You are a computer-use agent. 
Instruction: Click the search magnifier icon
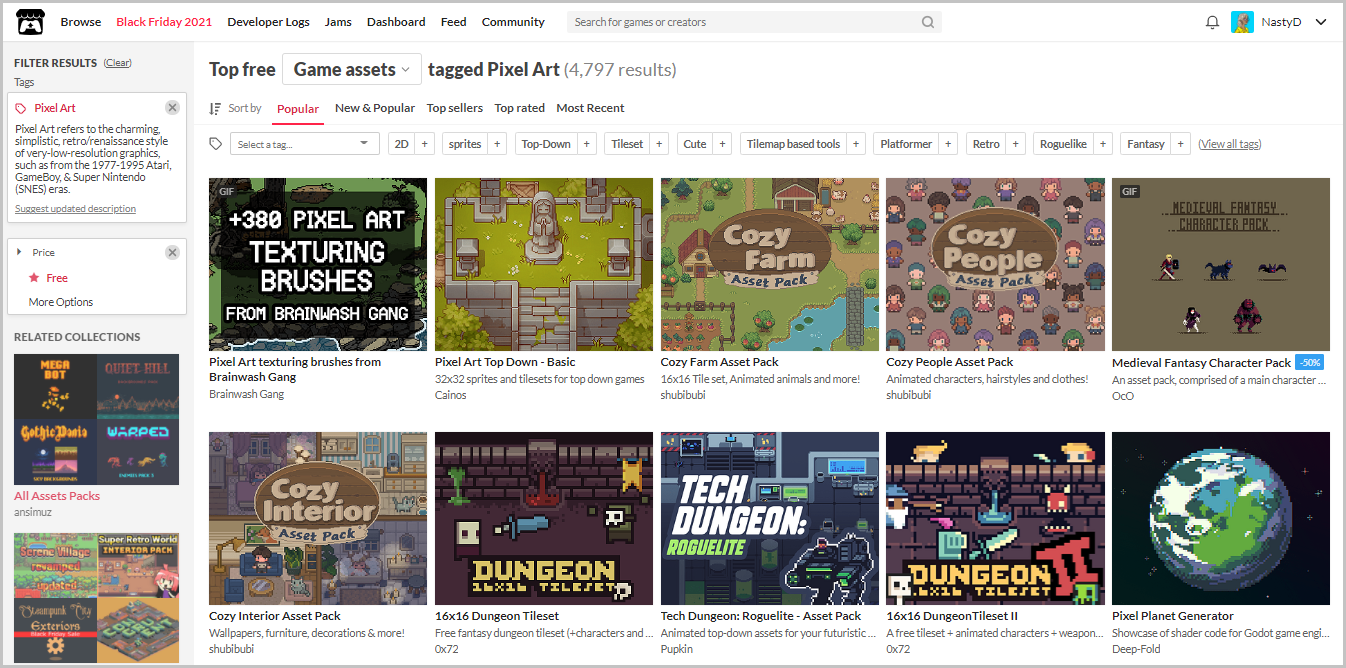928,22
